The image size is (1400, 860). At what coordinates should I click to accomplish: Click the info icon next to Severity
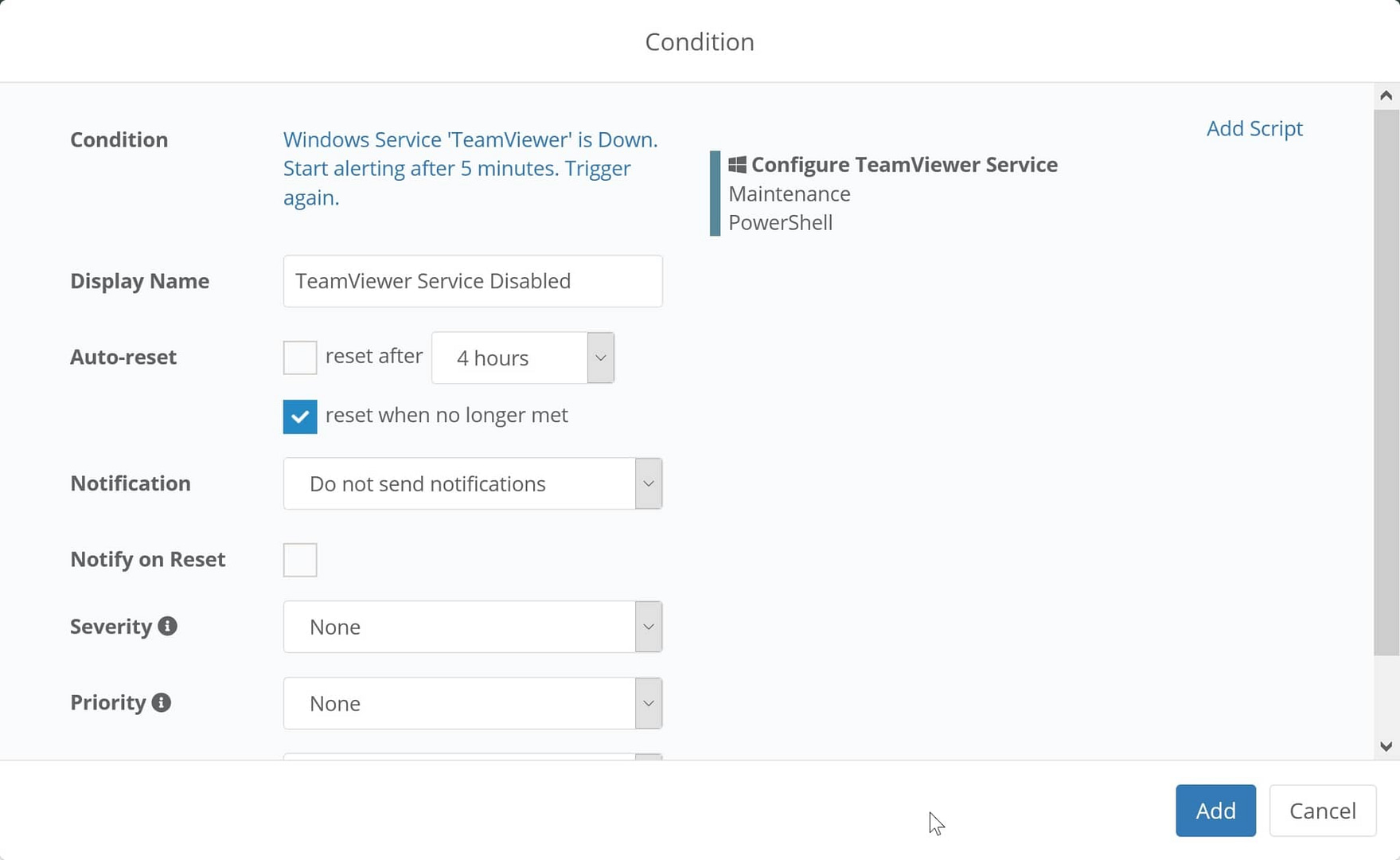[166, 626]
